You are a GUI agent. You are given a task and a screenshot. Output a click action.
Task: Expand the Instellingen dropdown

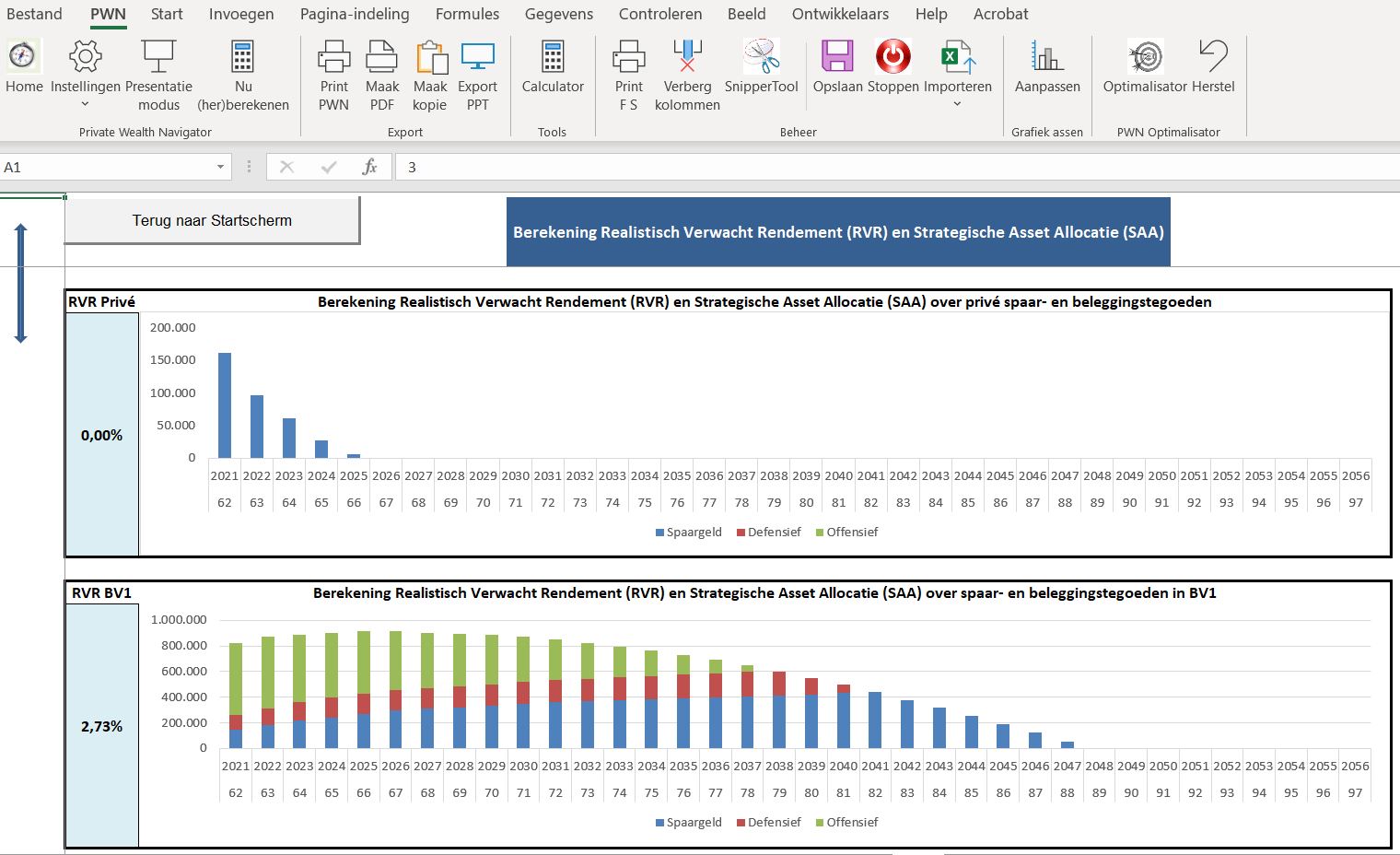[85, 104]
